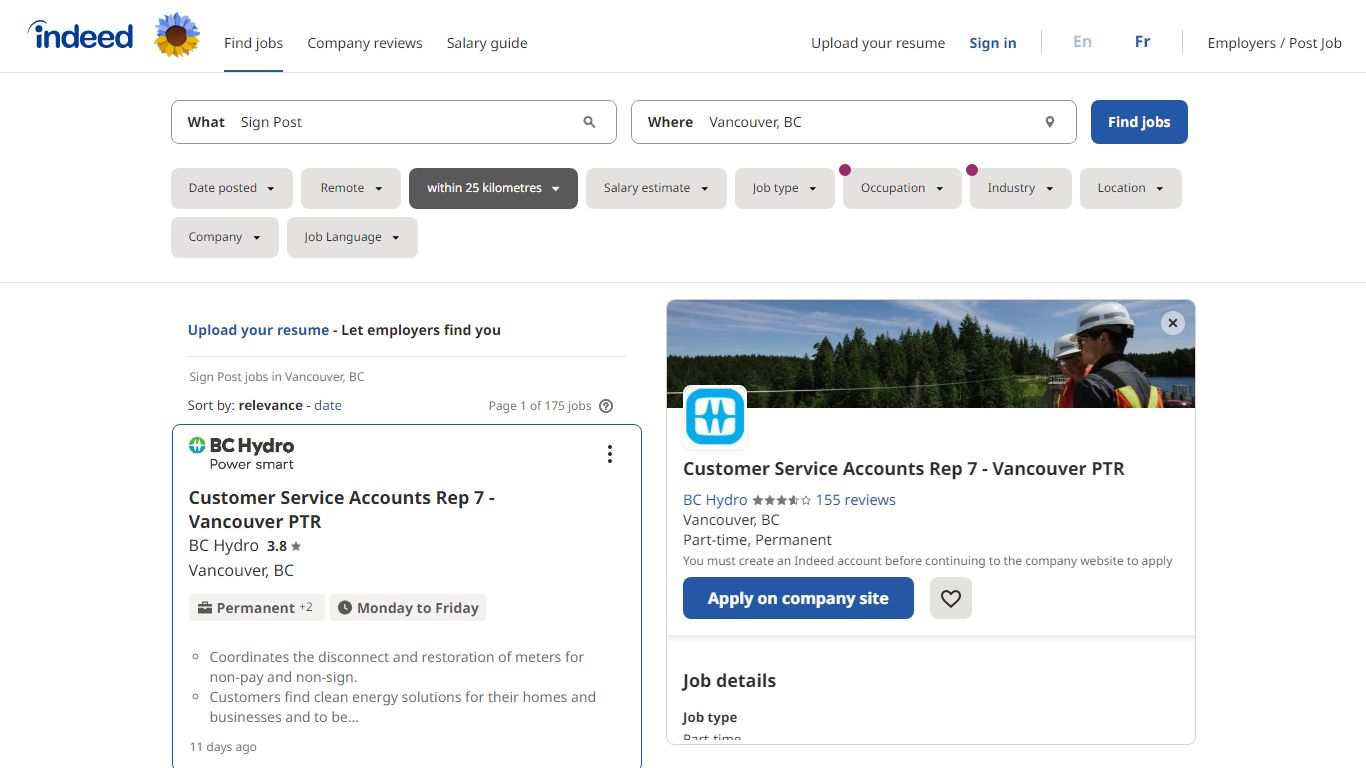Click the magnifier icon in What field
Screen dimensions: 1366x768
(589, 122)
